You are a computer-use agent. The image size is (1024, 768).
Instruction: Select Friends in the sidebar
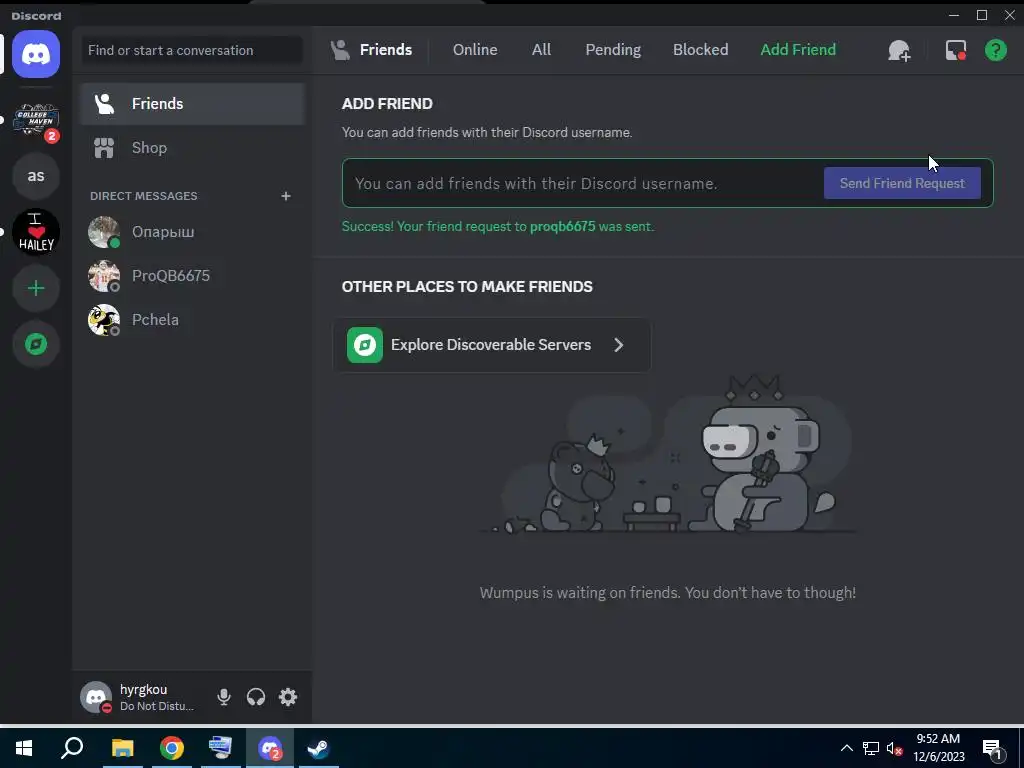tap(192, 104)
